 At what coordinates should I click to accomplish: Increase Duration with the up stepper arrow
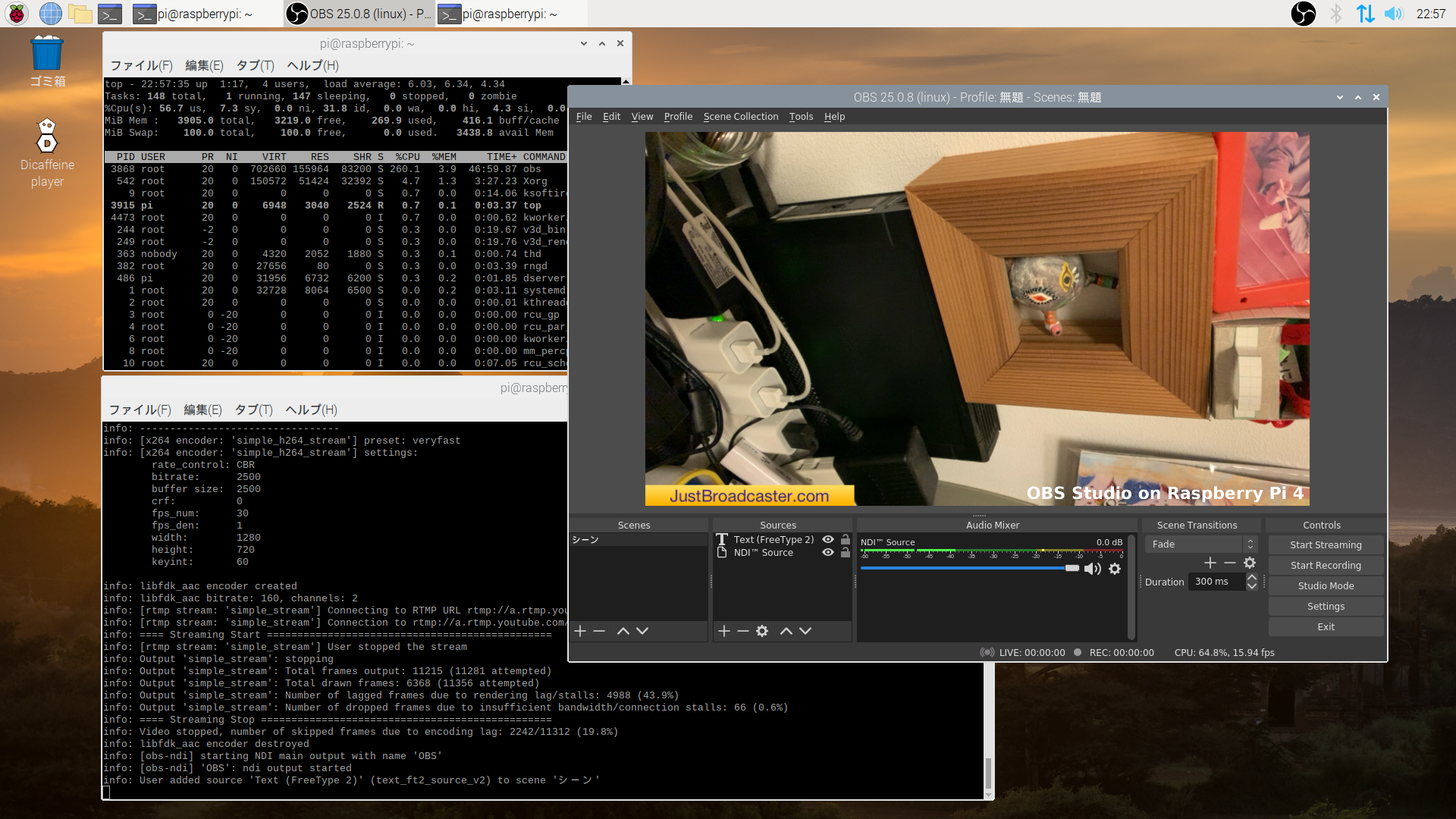(1251, 577)
